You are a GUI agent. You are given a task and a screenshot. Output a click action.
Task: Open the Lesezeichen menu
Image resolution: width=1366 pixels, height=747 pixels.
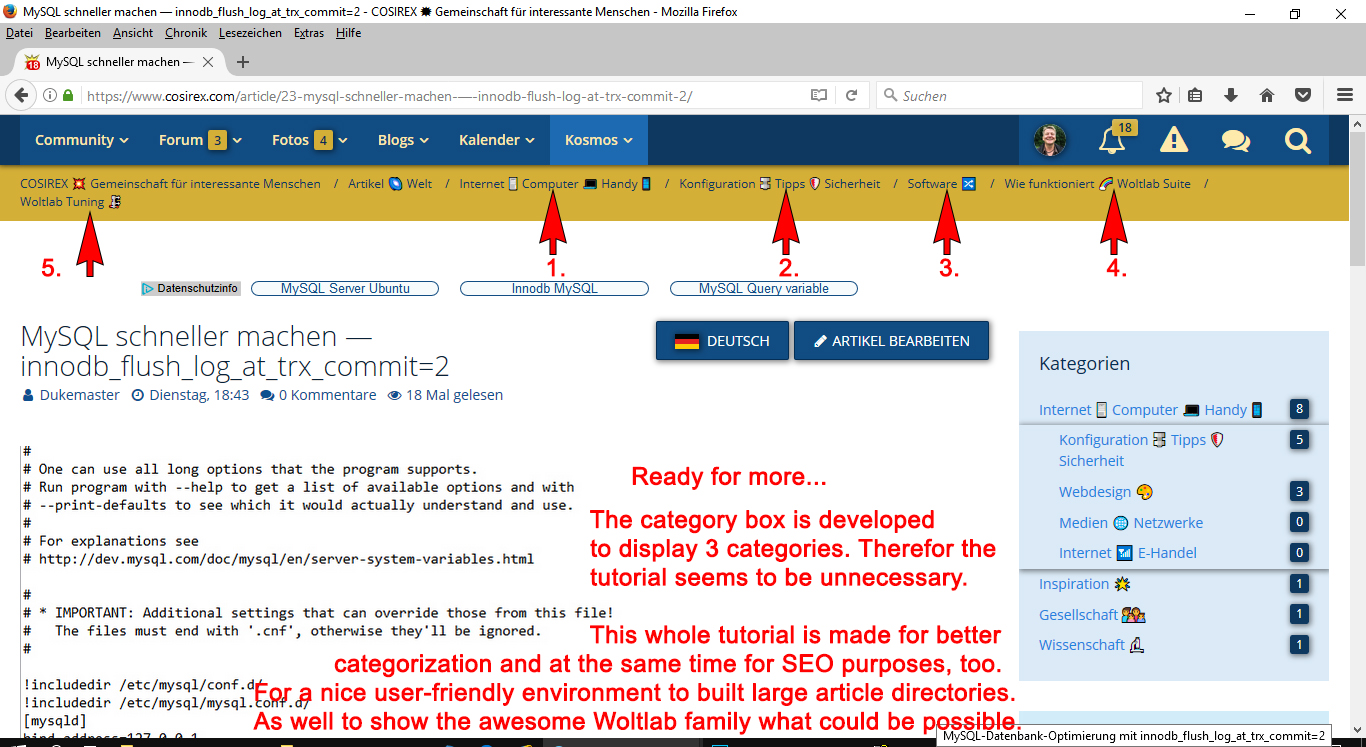click(x=251, y=33)
